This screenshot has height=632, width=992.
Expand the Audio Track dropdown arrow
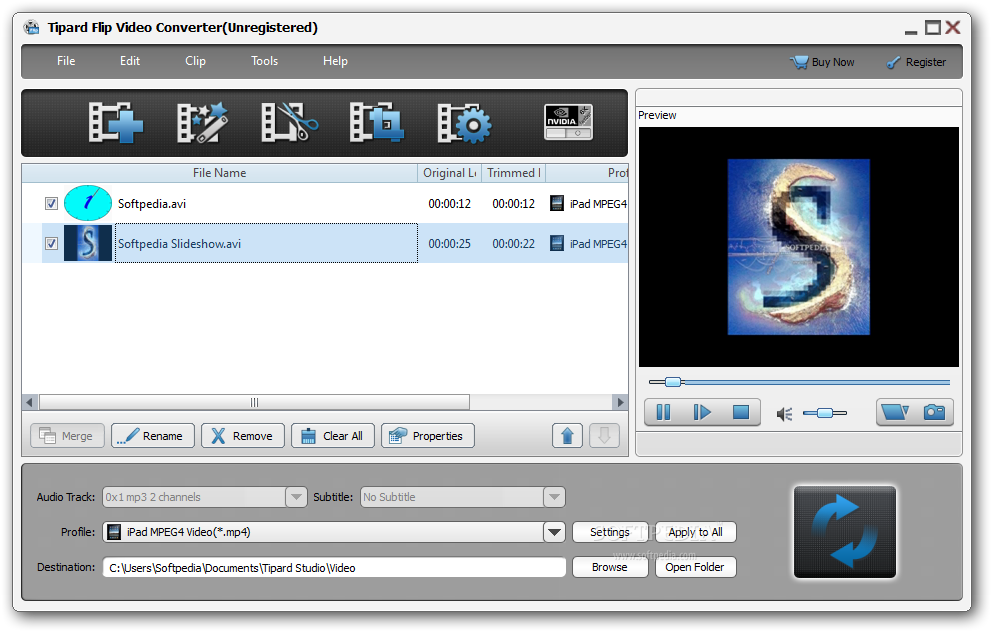point(296,497)
